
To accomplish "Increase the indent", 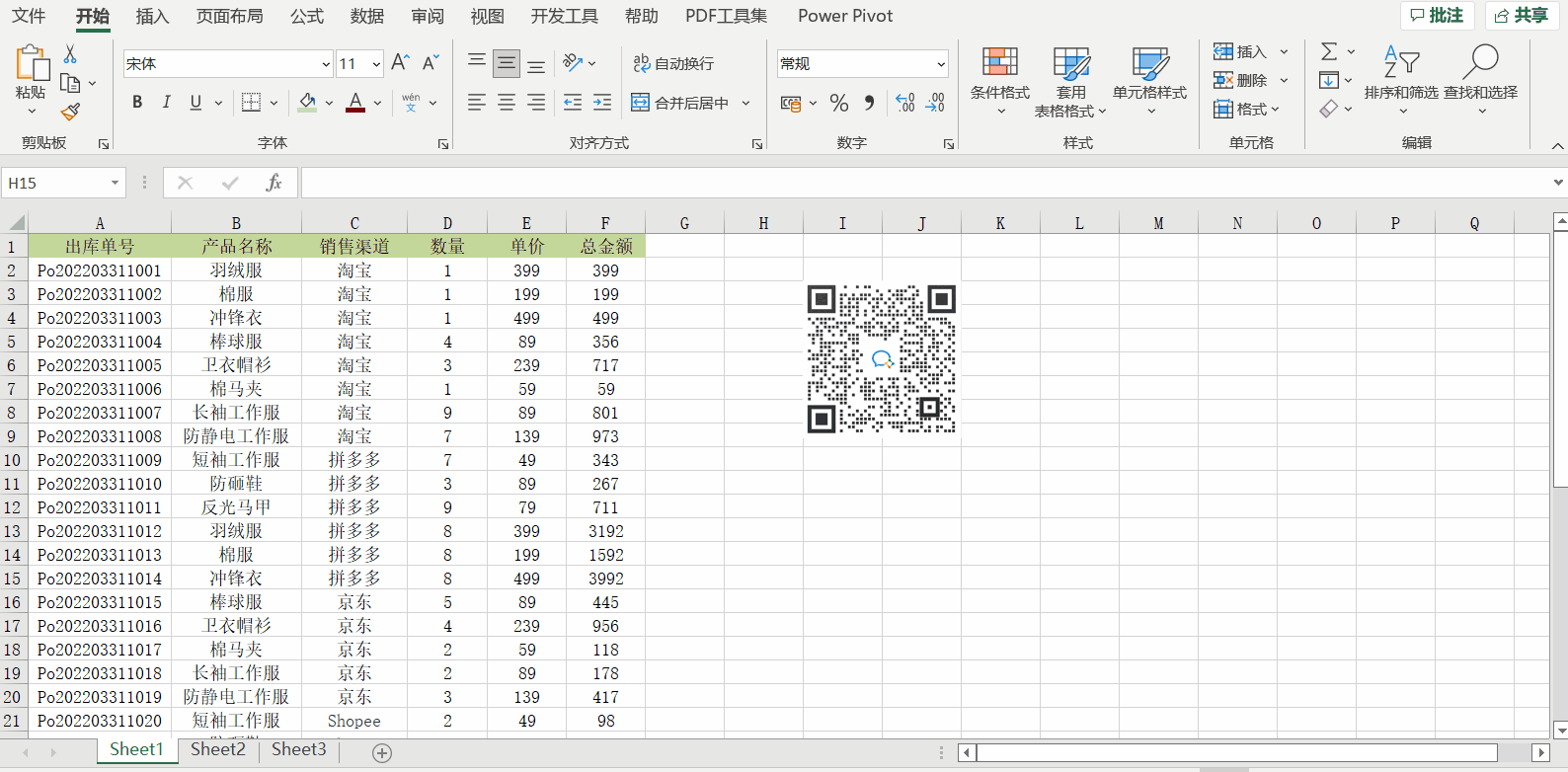I will pyautogui.click(x=602, y=102).
